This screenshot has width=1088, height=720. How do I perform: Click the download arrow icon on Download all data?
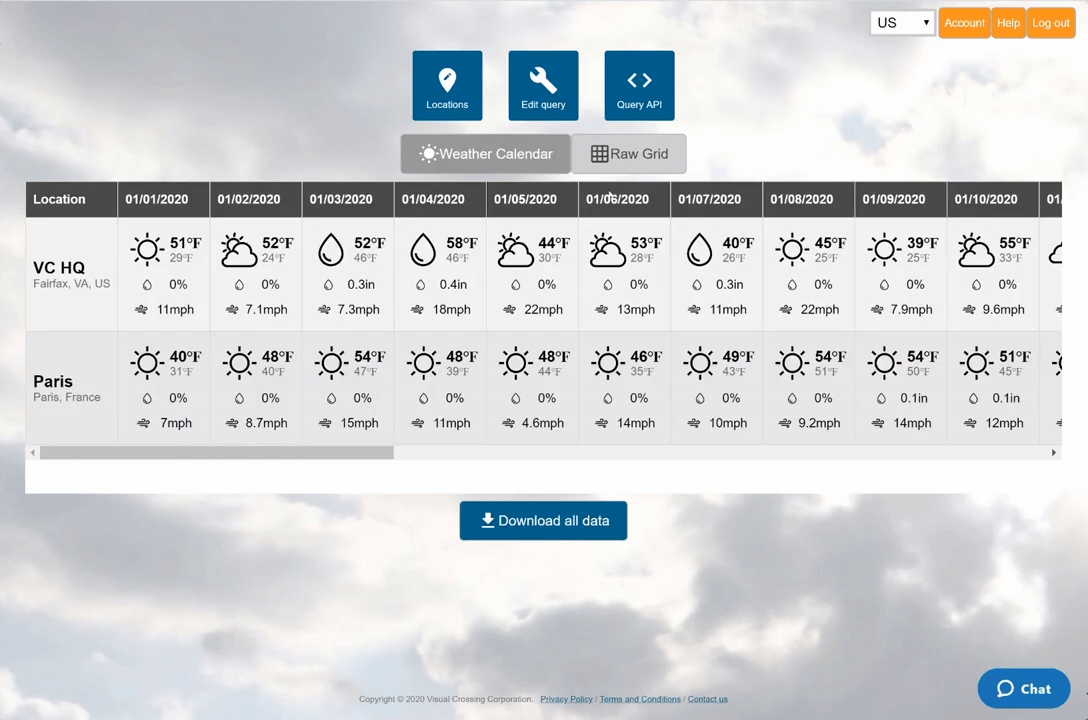coord(488,520)
